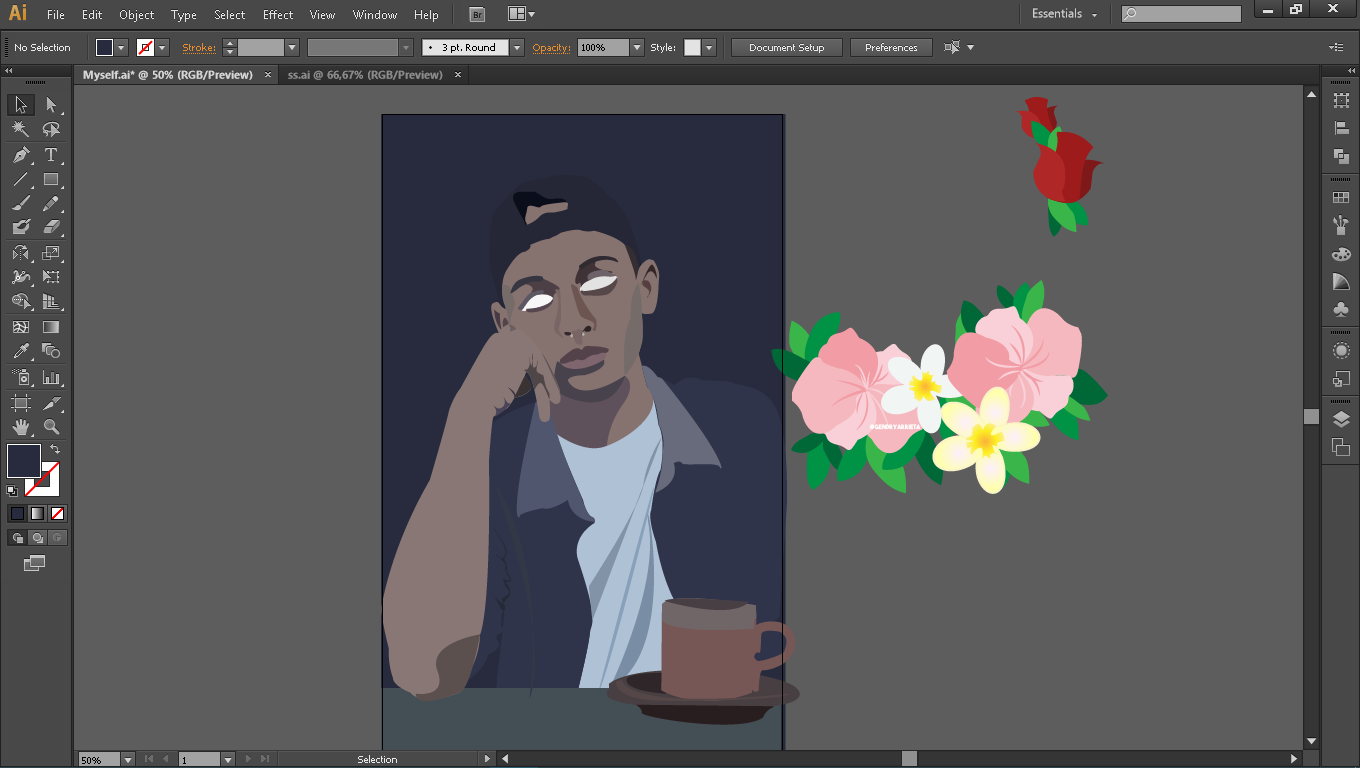Image resolution: width=1360 pixels, height=768 pixels.
Task: Open the zoom level dropdown at 50%
Action: click(x=127, y=760)
